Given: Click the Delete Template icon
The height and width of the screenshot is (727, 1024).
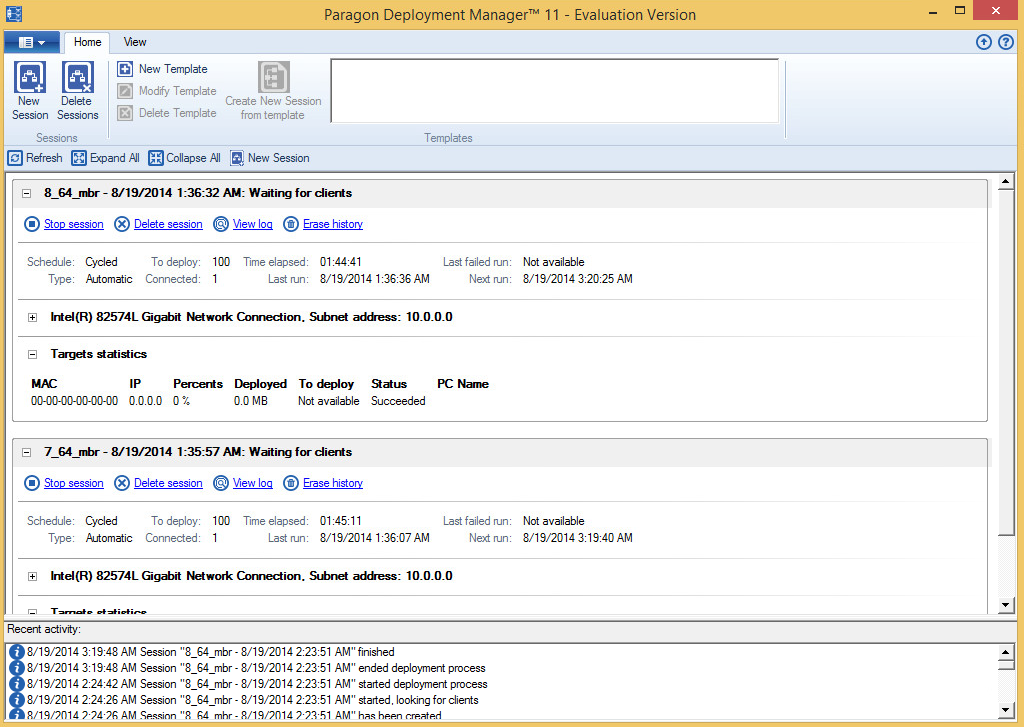Looking at the screenshot, I should 125,113.
